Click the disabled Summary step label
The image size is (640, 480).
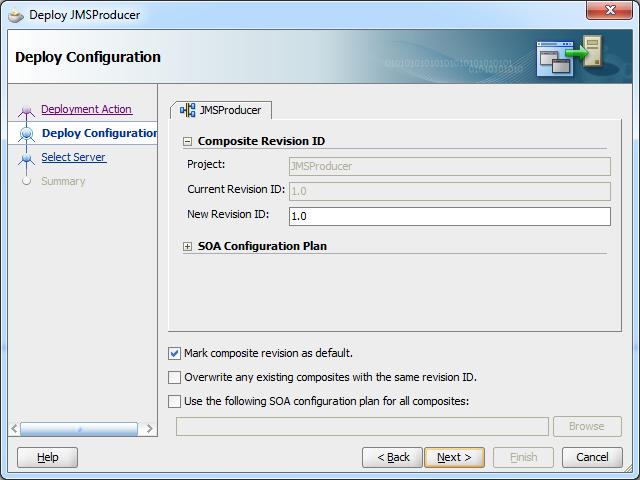click(x=63, y=181)
